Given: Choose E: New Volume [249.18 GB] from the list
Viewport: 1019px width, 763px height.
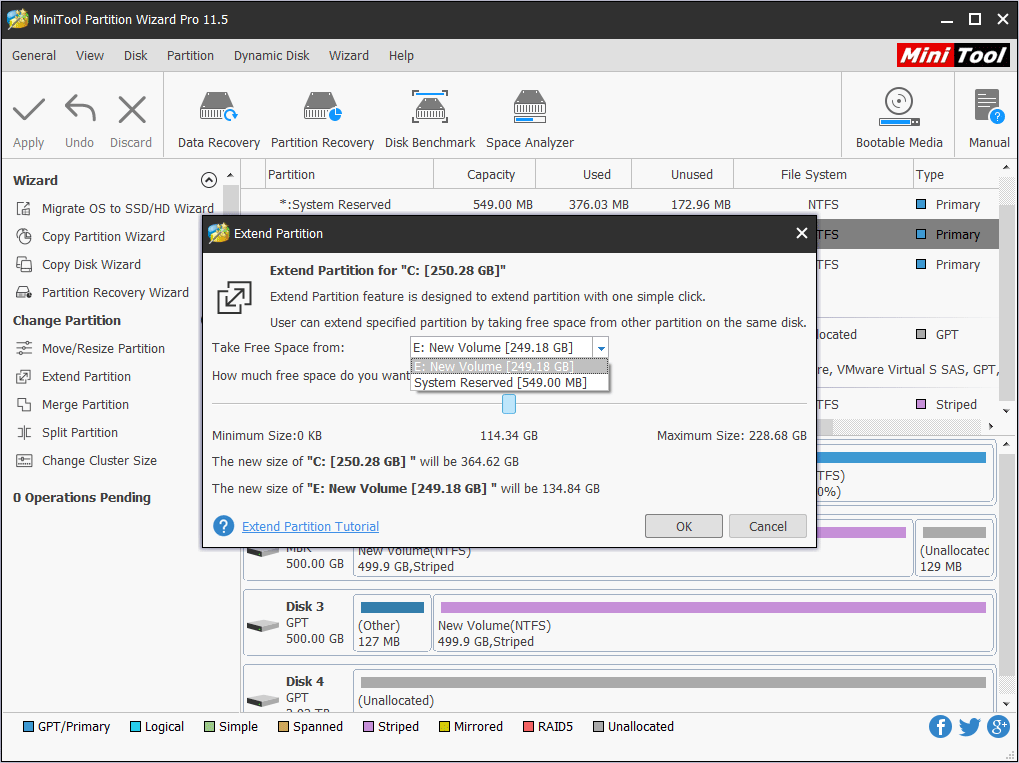Looking at the screenshot, I should click(x=510, y=367).
